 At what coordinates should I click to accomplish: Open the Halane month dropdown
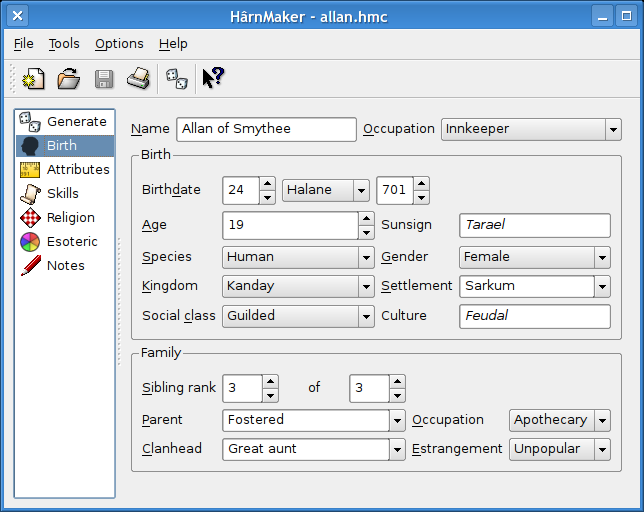tap(326, 190)
